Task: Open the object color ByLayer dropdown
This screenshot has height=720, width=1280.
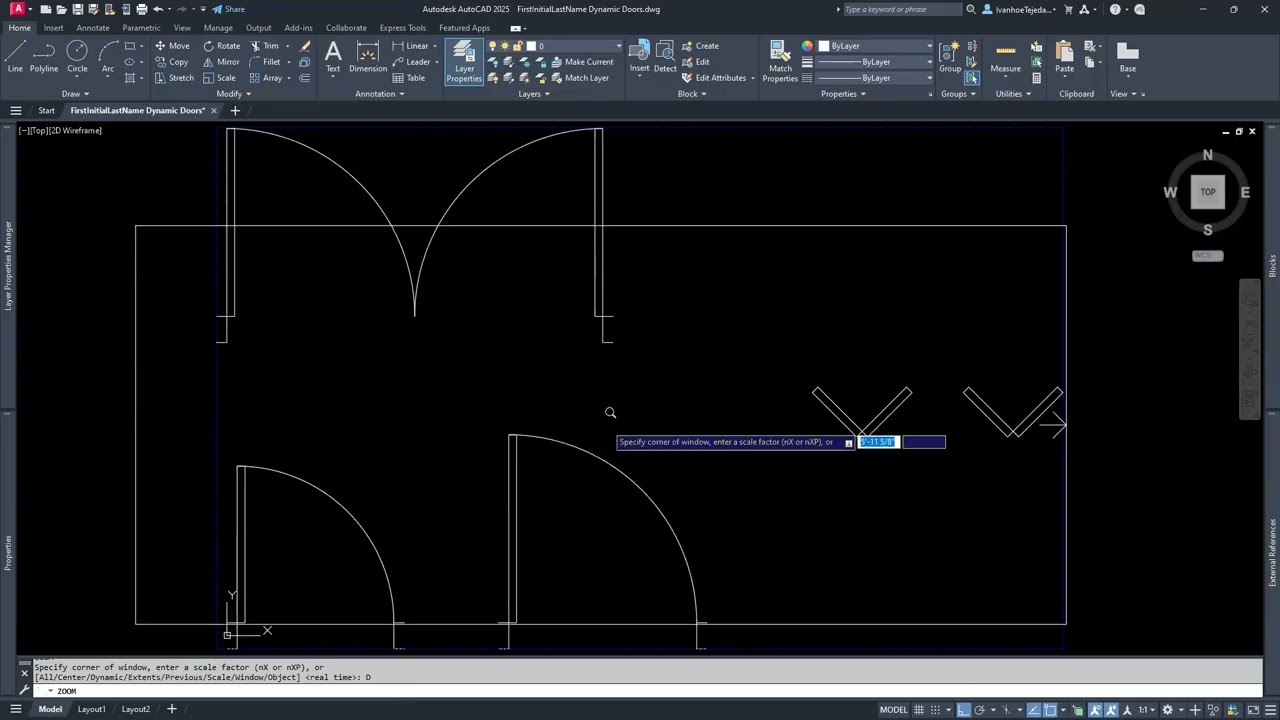Action: coord(875,46)
